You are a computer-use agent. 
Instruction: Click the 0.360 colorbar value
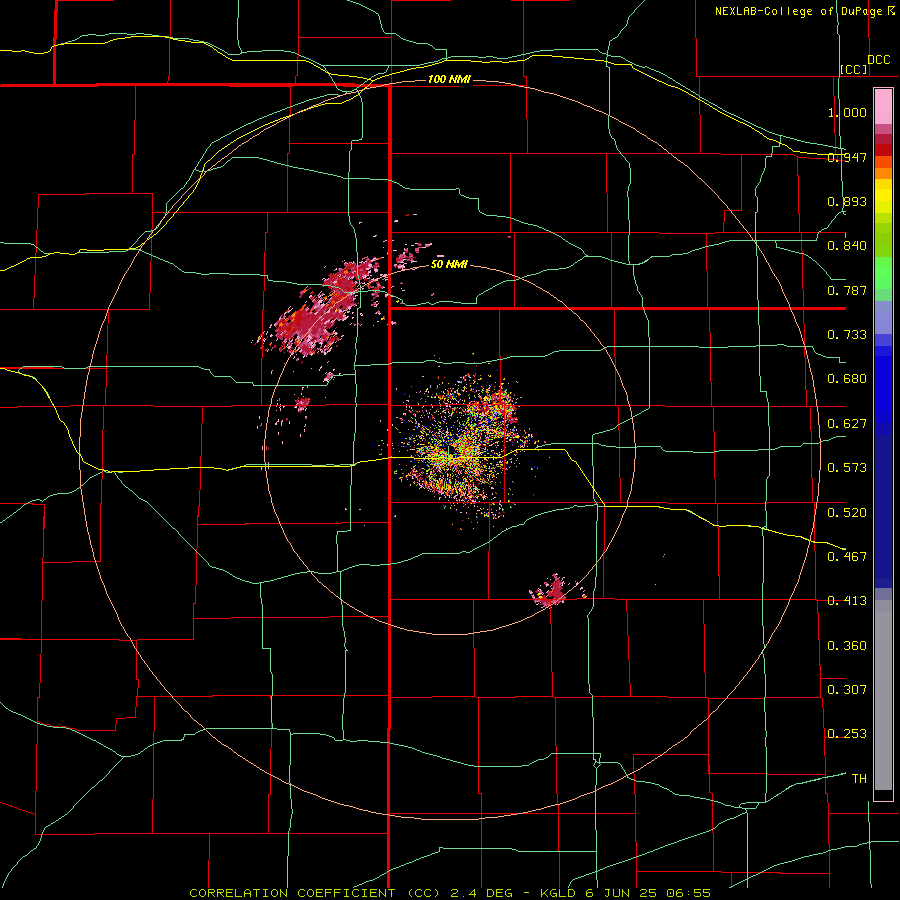[x=847, y=646]
